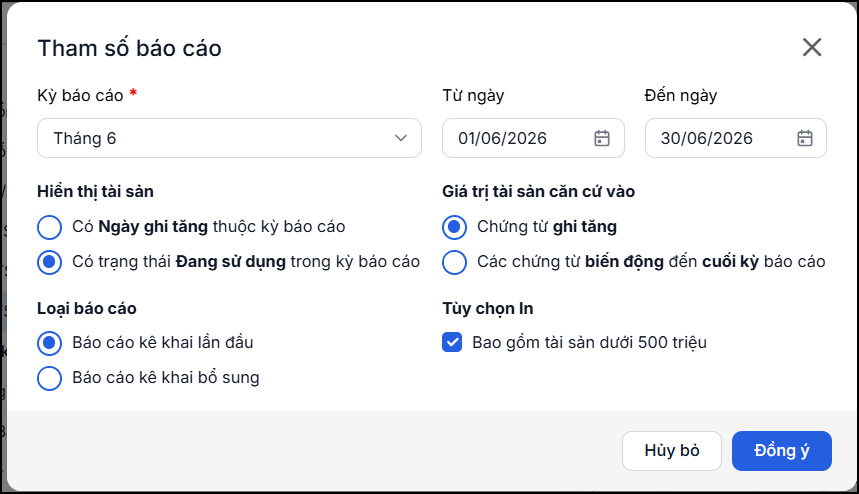The height and width of the screenshot is (494, 859).
Task: Open the Tháng 6 period combo box
Action: 230,138
